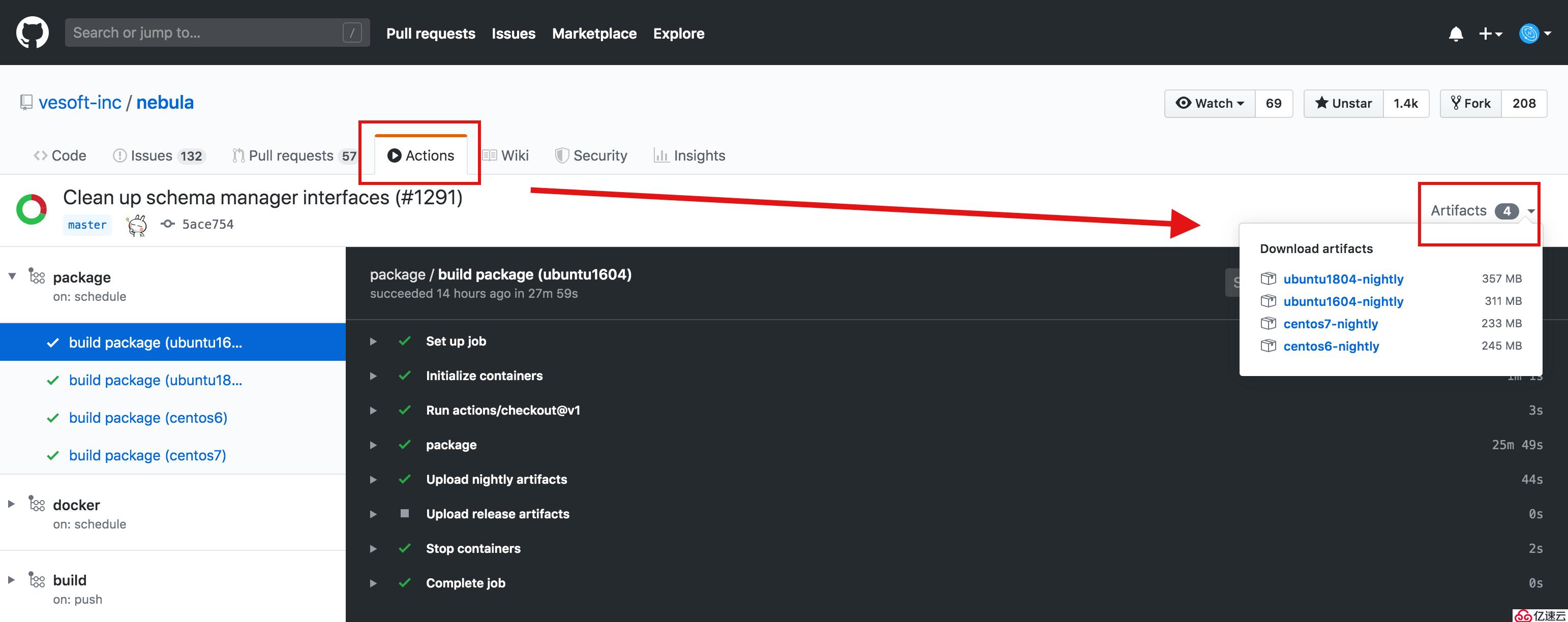Image resolution: width=1568 pixels, height=622 pixels.
Task: Switch to the Wiki tab
Action: point(506,156)
